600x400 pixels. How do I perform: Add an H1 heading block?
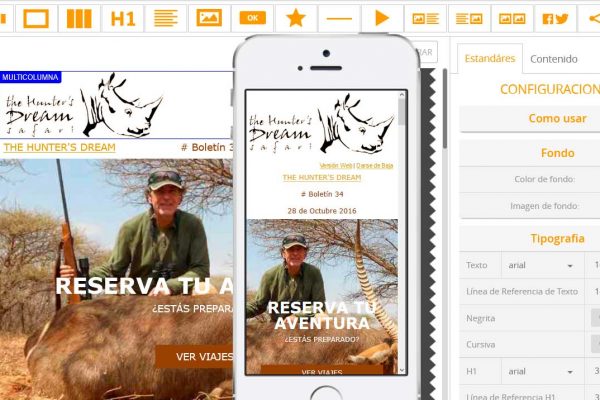tap(123, 18)
